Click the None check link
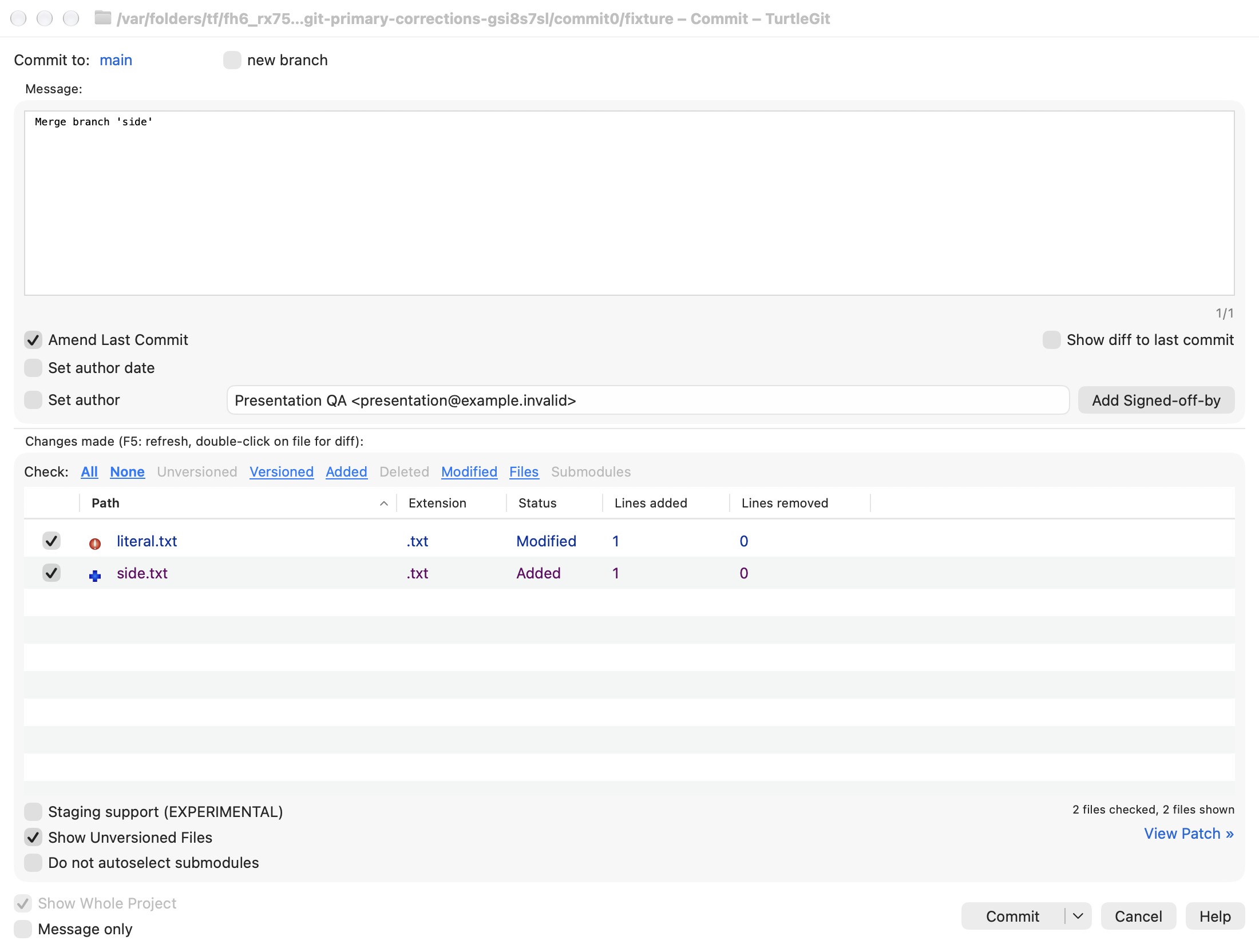 [127, 472]
